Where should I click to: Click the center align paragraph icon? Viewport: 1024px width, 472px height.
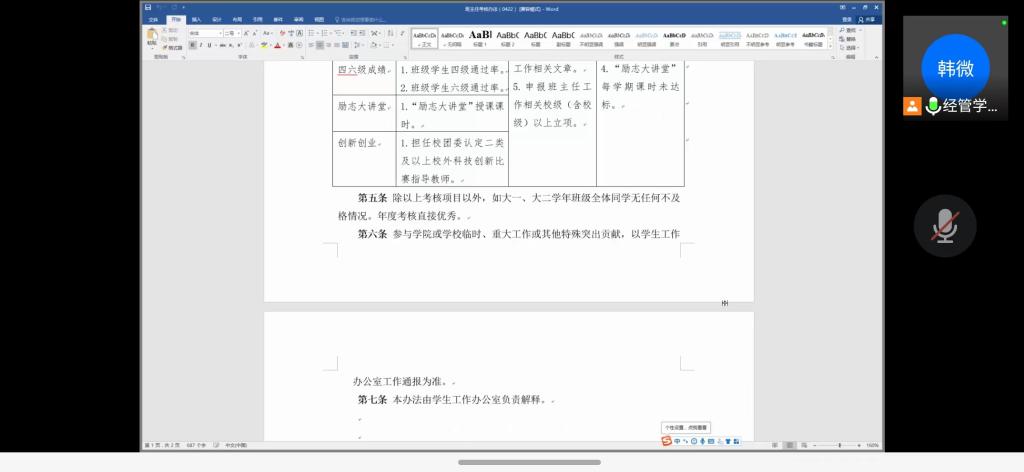tap(321, 45)
